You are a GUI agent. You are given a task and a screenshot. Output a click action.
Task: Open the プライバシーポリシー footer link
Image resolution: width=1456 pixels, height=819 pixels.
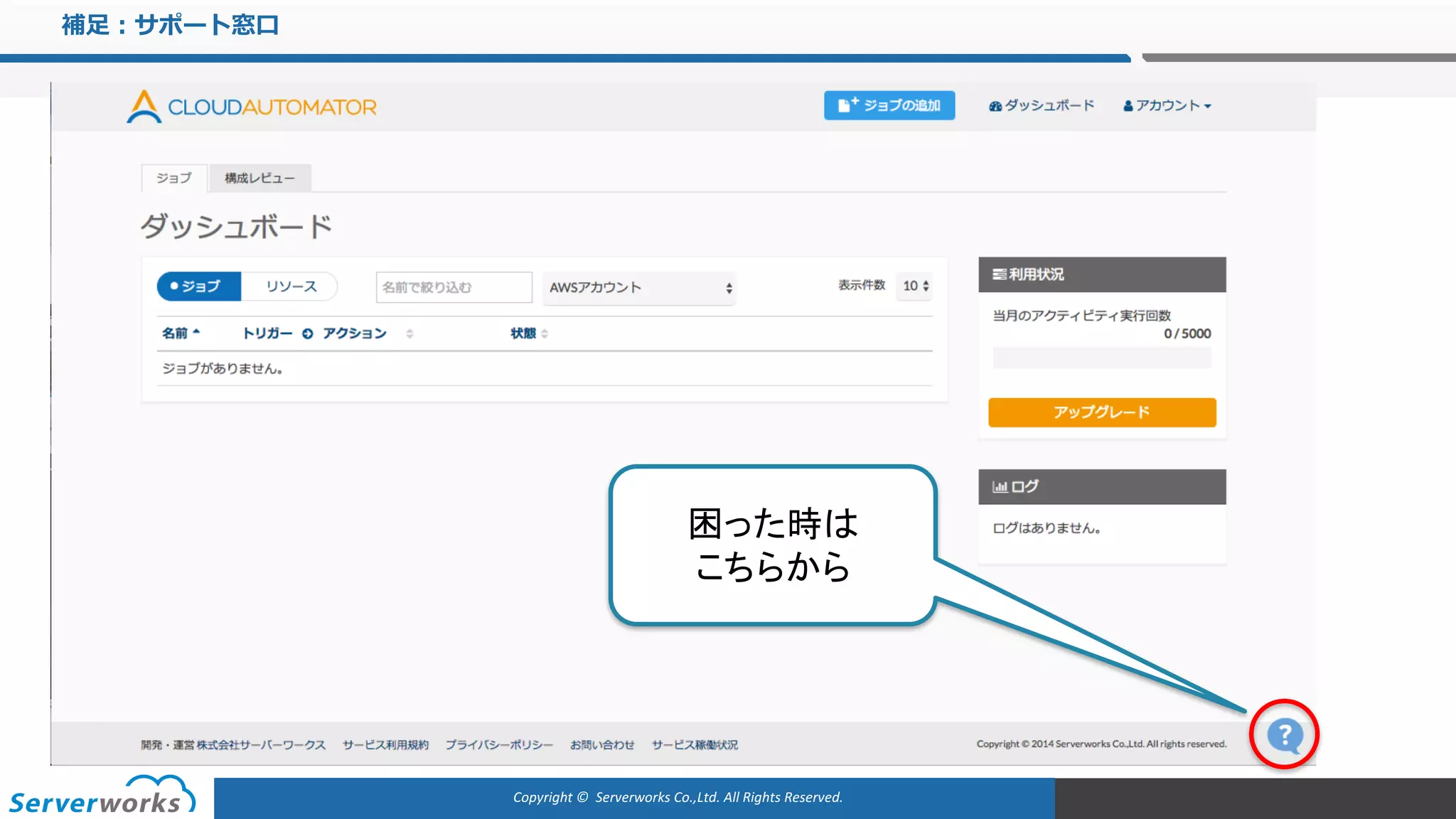(499, 744)
